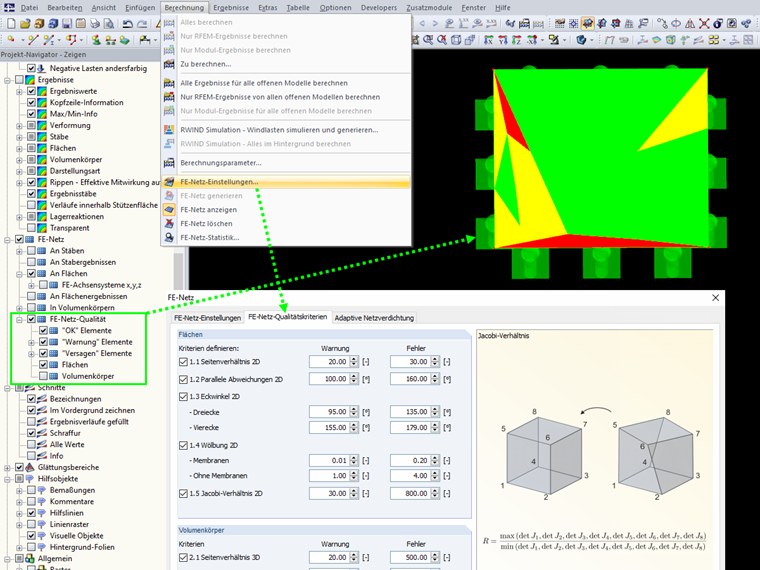Click the Save floppy disk icon
760x570 pixels.
point(67,23)
